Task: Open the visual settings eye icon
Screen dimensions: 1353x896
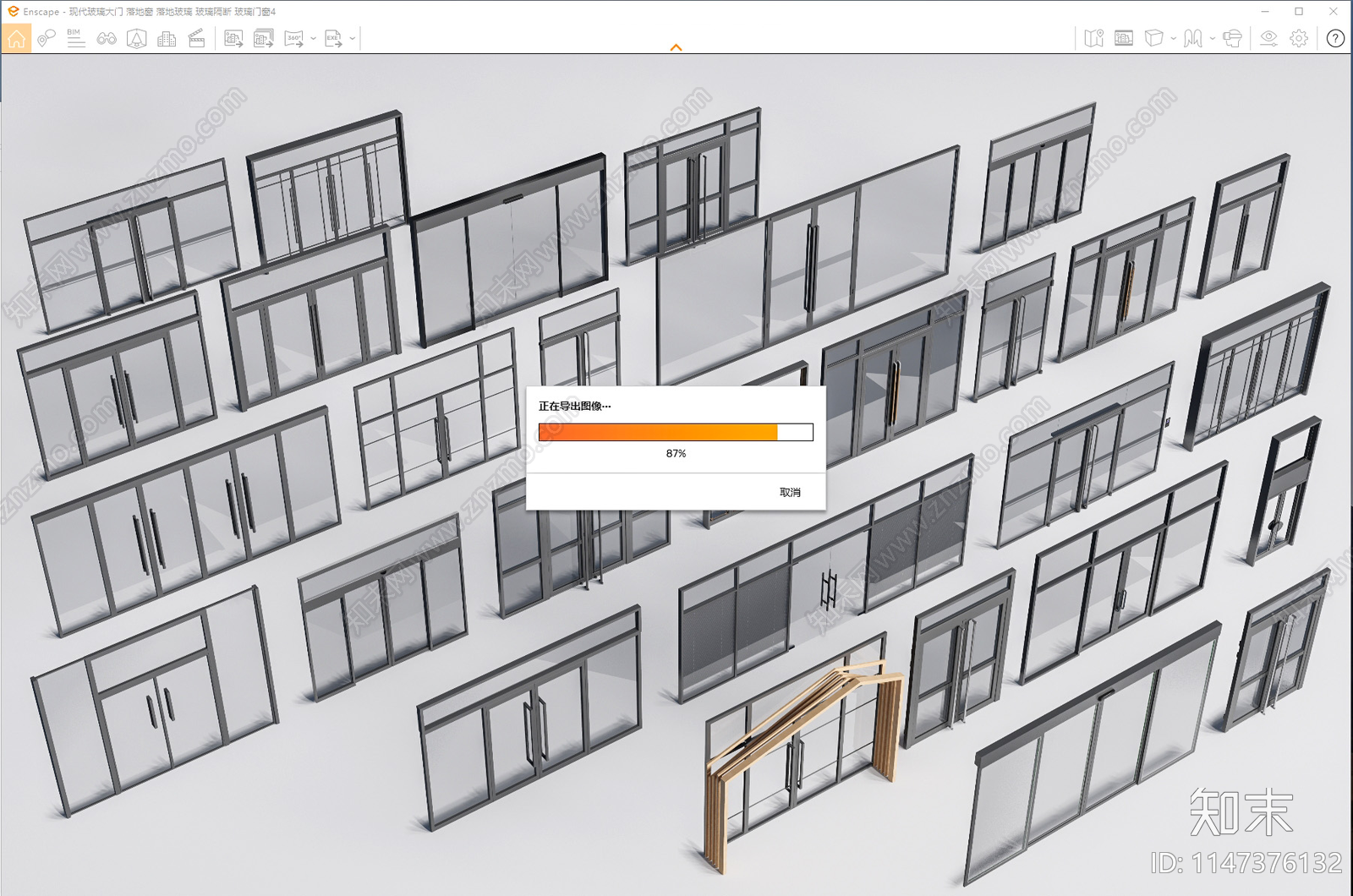Action: coord(1268,38)
